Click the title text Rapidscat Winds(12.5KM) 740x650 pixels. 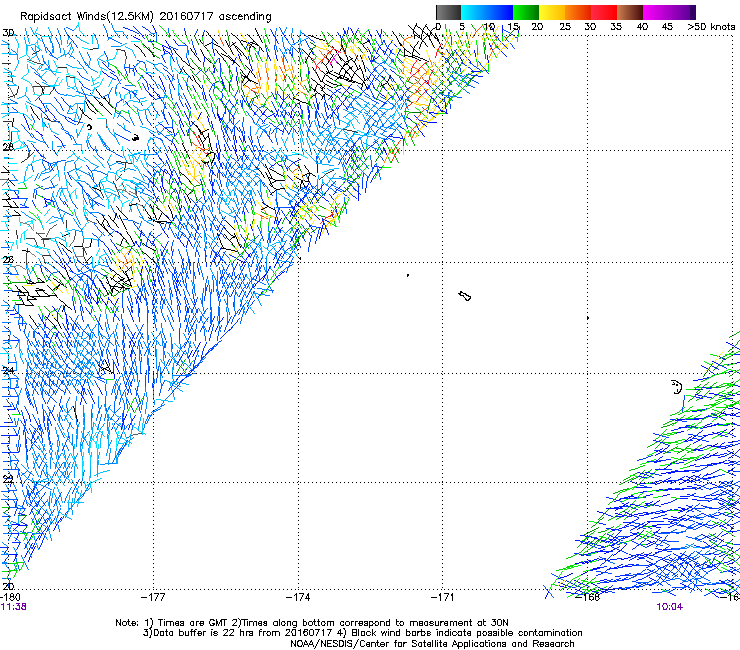tap(87, 17)
